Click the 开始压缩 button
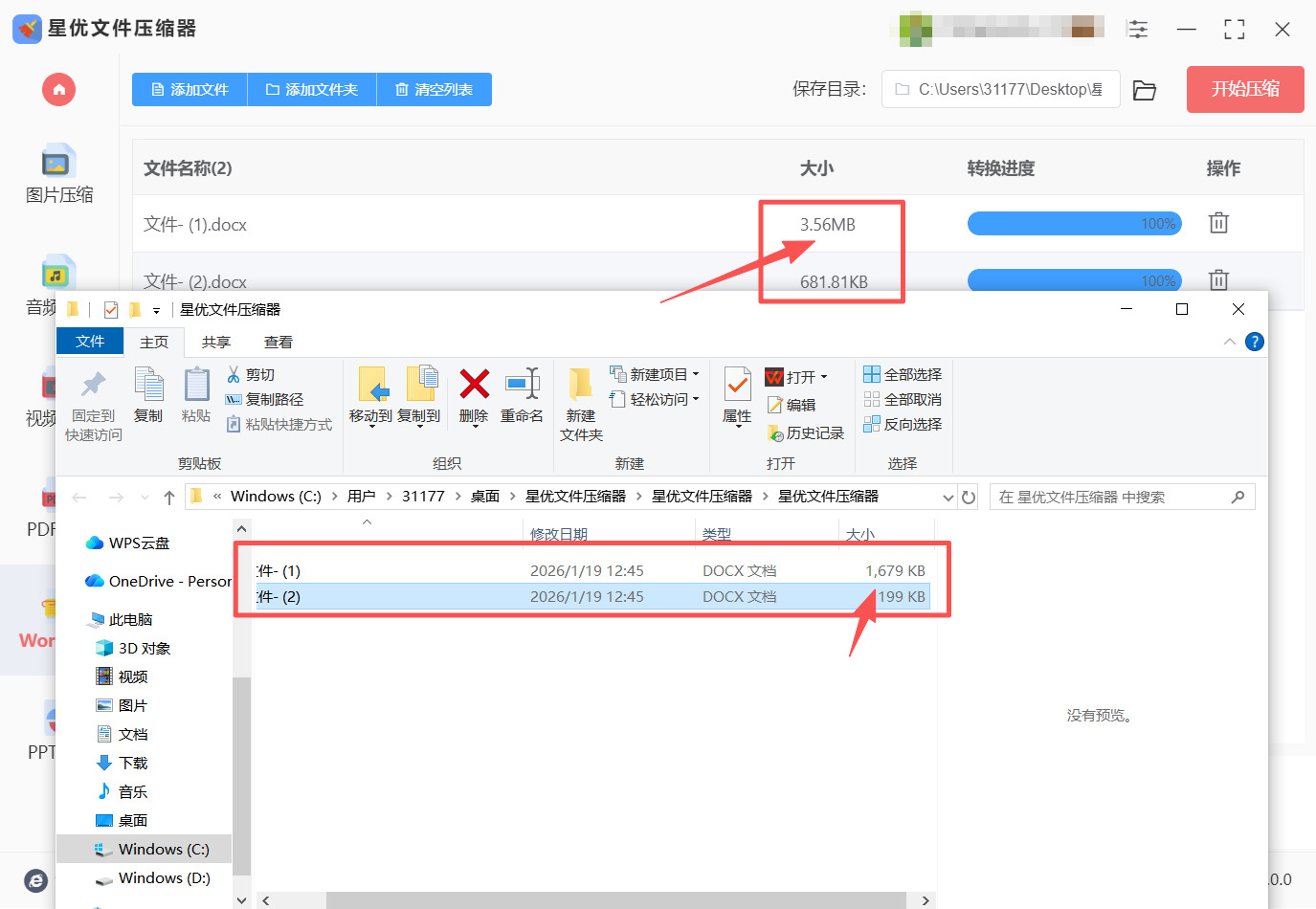 [1245, 89]
